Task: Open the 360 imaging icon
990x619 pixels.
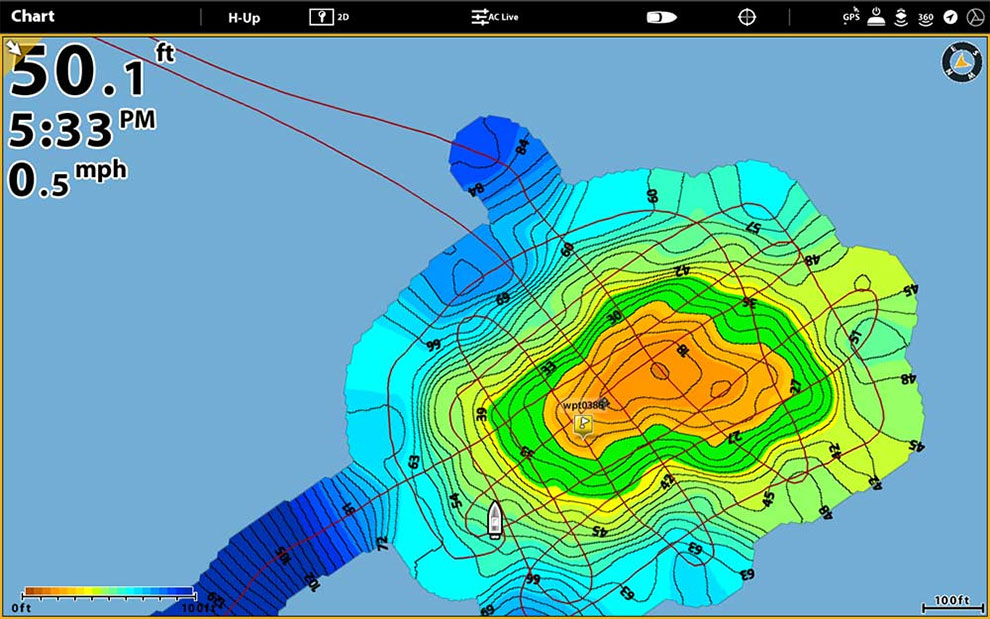Action: pyautogui.click(x=925, y=17)
